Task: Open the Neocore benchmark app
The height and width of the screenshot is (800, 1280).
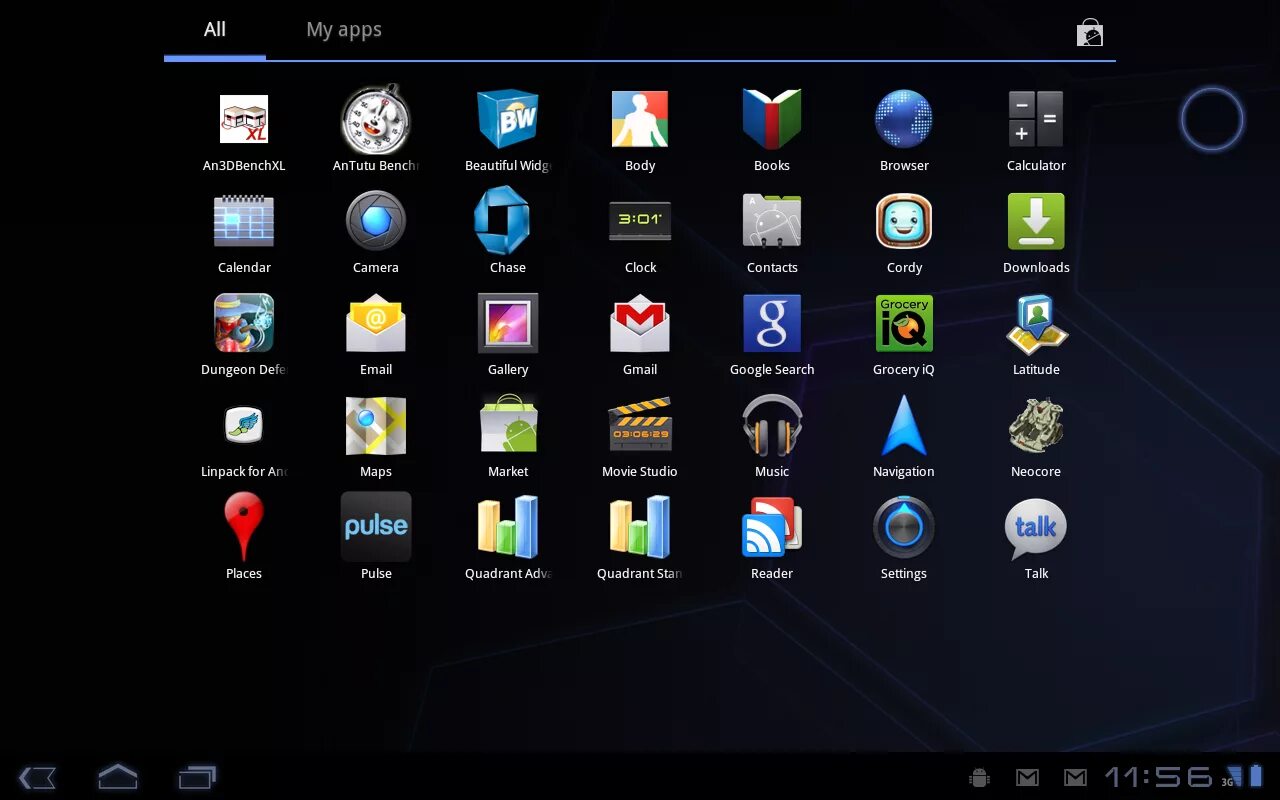Action: pyautogui.click(x=1036, y=426)
